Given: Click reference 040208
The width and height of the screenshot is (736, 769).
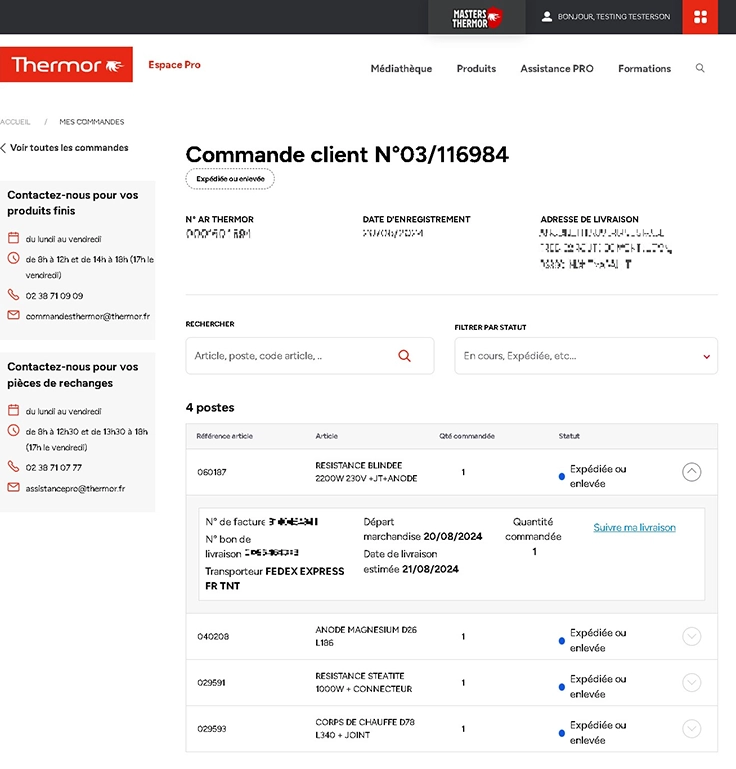Looking at the screenshot, I should point(213,636).
